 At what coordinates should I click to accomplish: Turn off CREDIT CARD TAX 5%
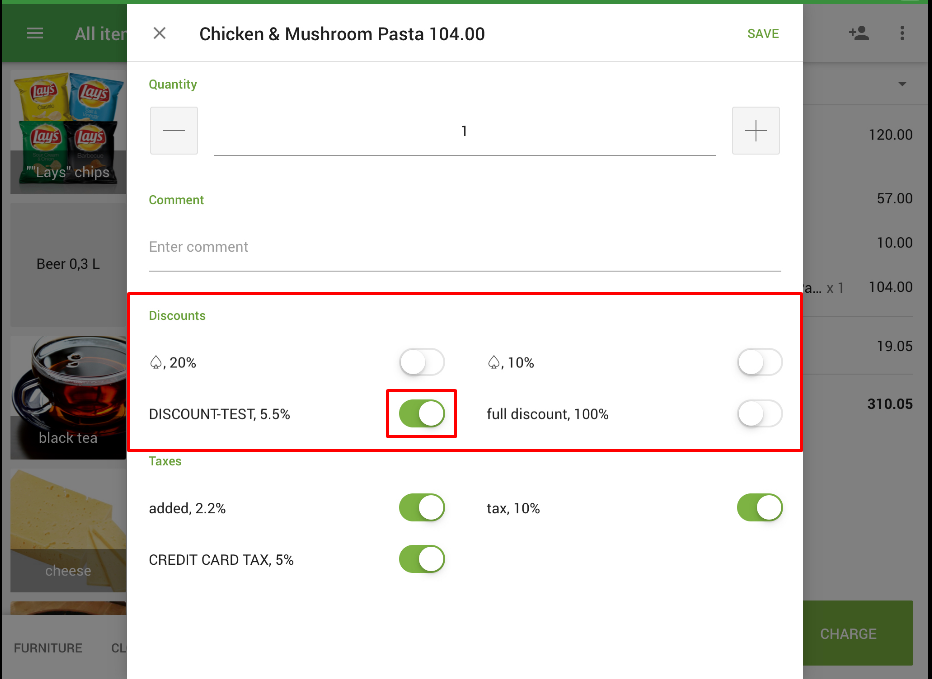pyautogui.click(x=421, y=560)
